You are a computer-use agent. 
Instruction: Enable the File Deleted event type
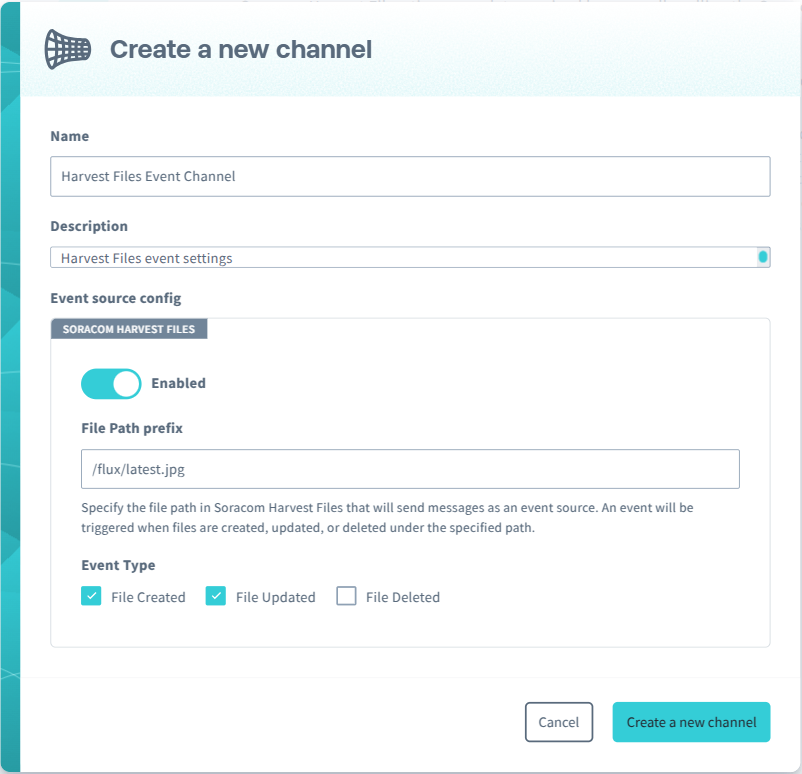pyautogui.click(x=346, y=595)
